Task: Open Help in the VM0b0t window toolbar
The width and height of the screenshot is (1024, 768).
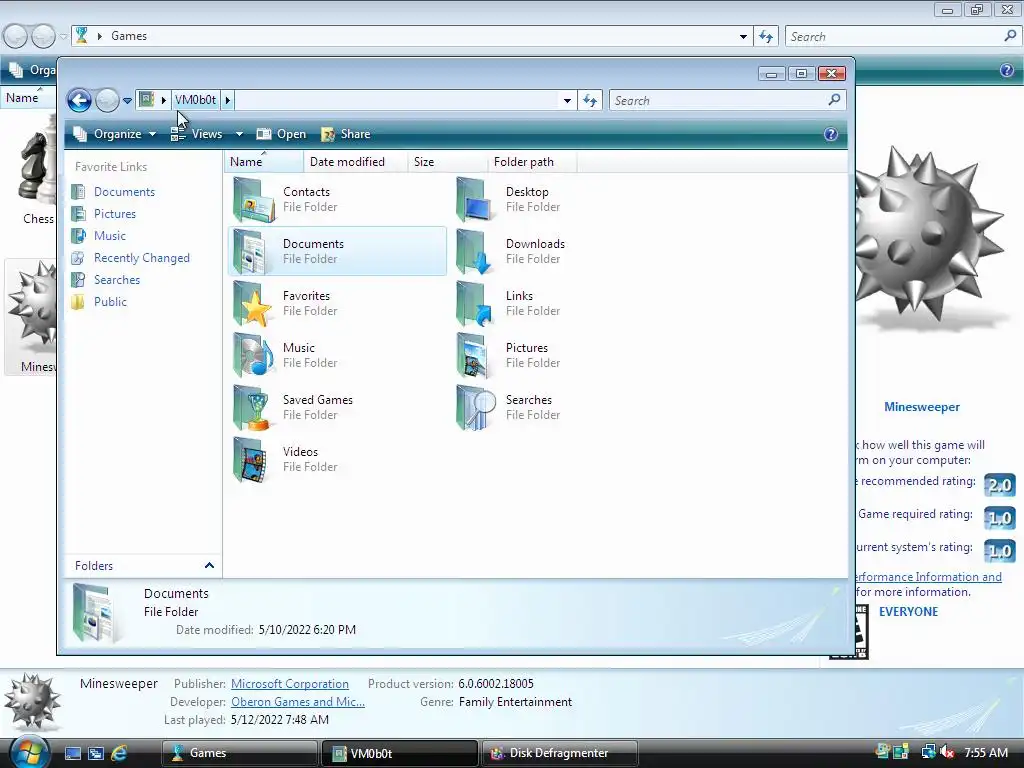Action: coord(831,135)
